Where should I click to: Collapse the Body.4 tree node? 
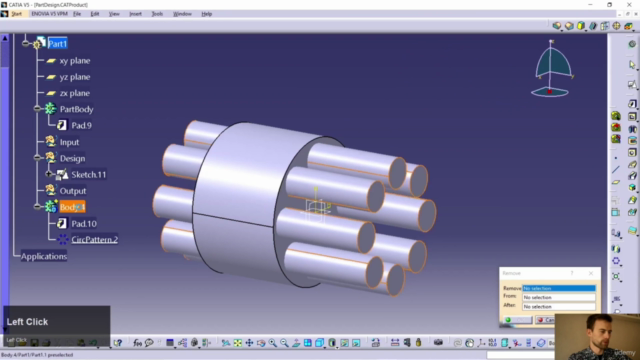(37, 207)
